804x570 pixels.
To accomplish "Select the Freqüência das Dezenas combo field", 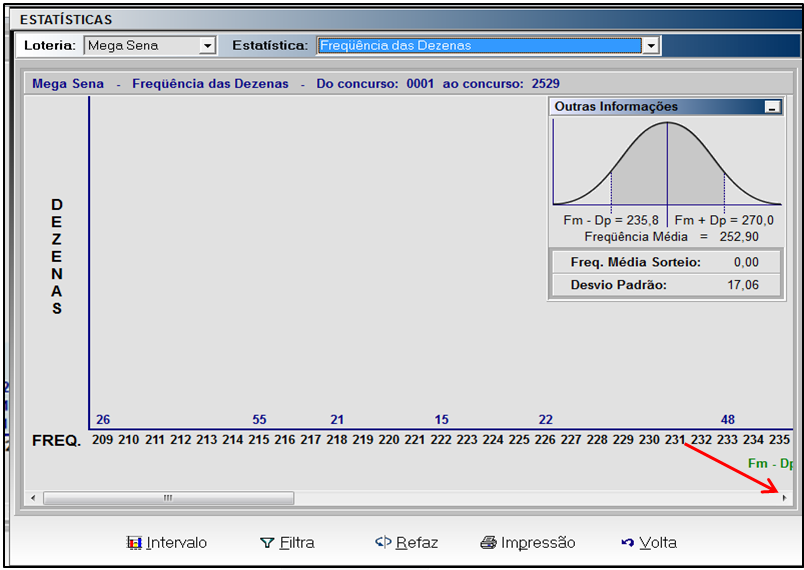I will tap(488, 46).
